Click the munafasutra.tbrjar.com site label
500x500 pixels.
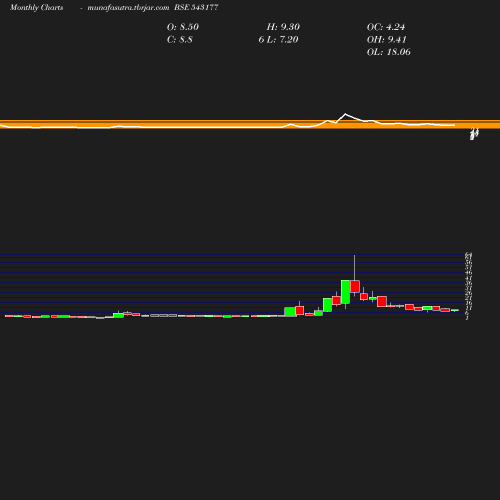pos(128,8)
